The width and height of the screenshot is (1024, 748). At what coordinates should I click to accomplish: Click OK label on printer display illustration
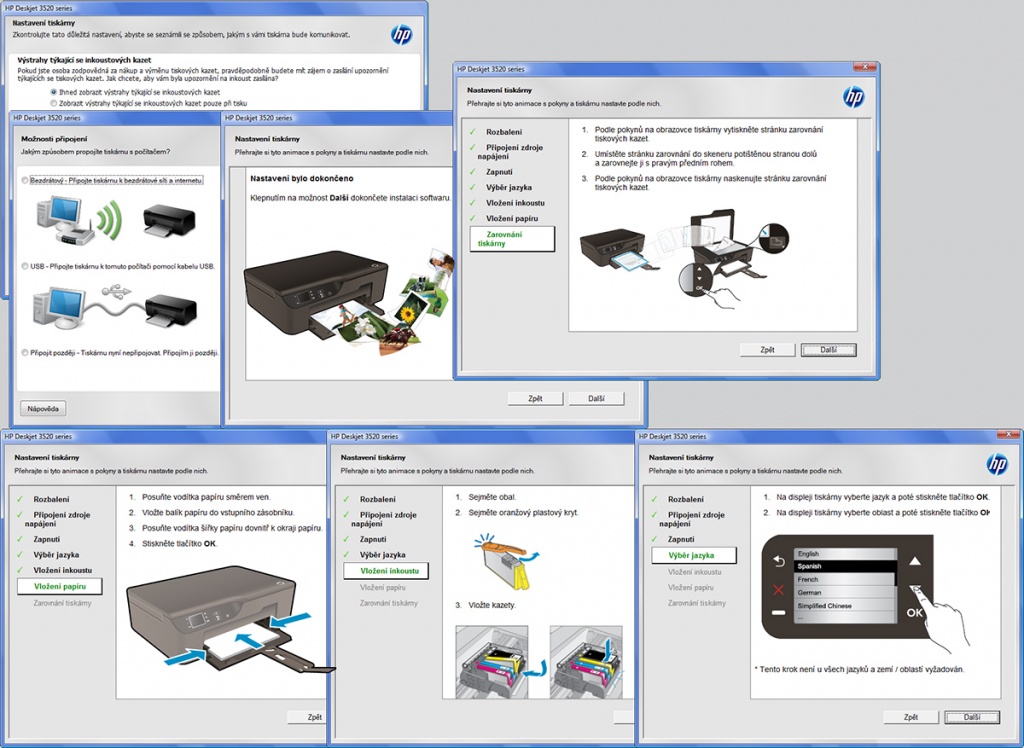tap(914, 612)
